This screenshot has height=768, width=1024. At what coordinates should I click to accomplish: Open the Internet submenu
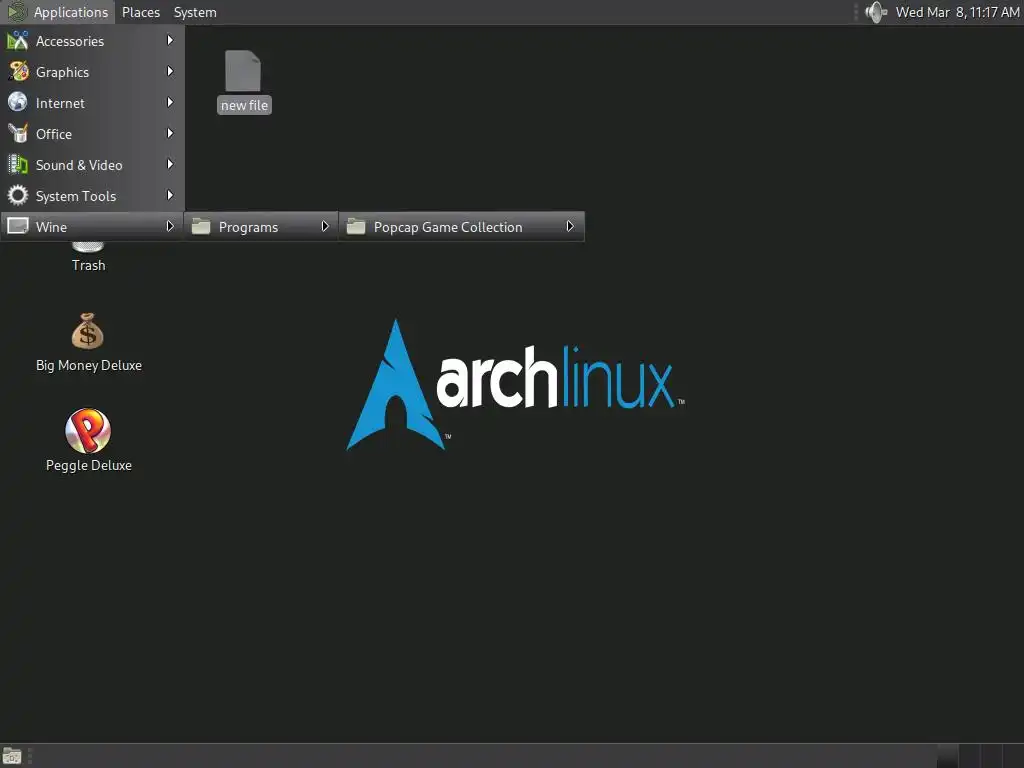point(92,103)
